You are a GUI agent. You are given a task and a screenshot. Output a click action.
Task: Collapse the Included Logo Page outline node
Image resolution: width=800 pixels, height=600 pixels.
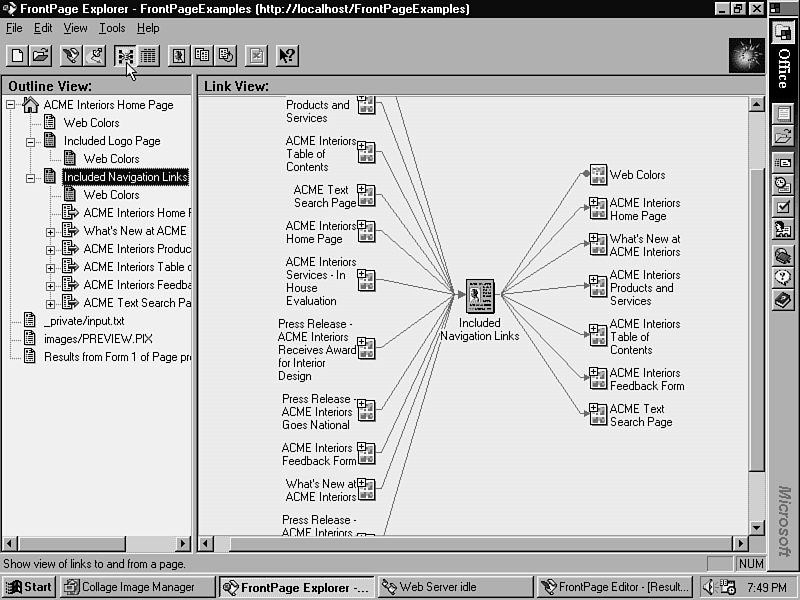pyautogui.click(x=31, y=141)
